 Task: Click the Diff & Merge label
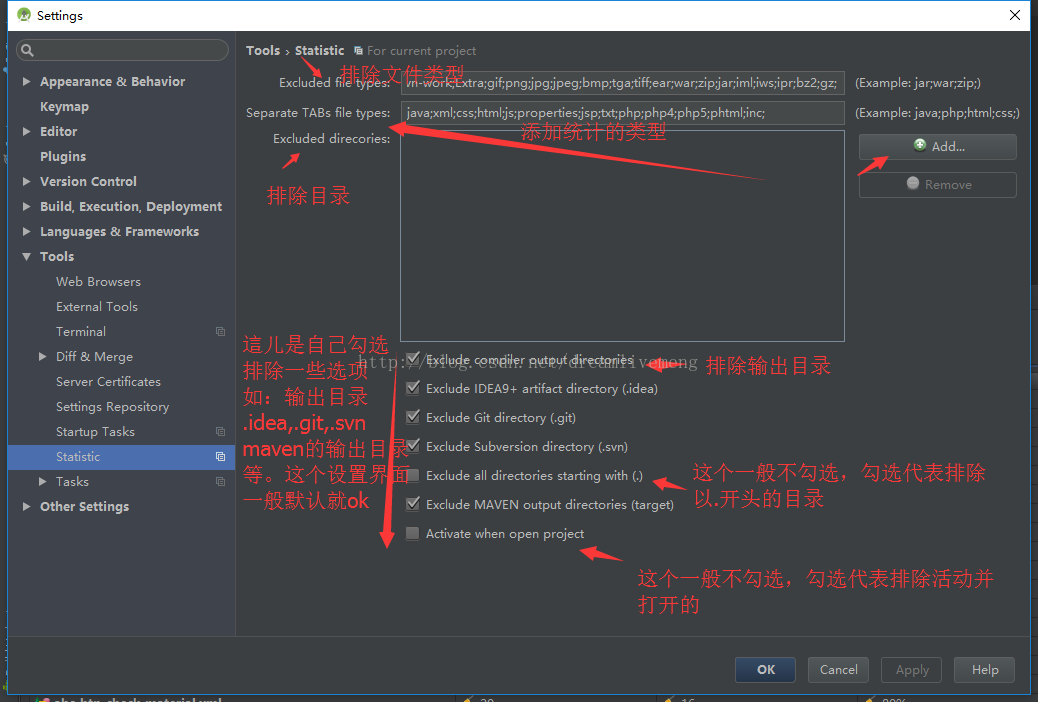click(94, 356)
